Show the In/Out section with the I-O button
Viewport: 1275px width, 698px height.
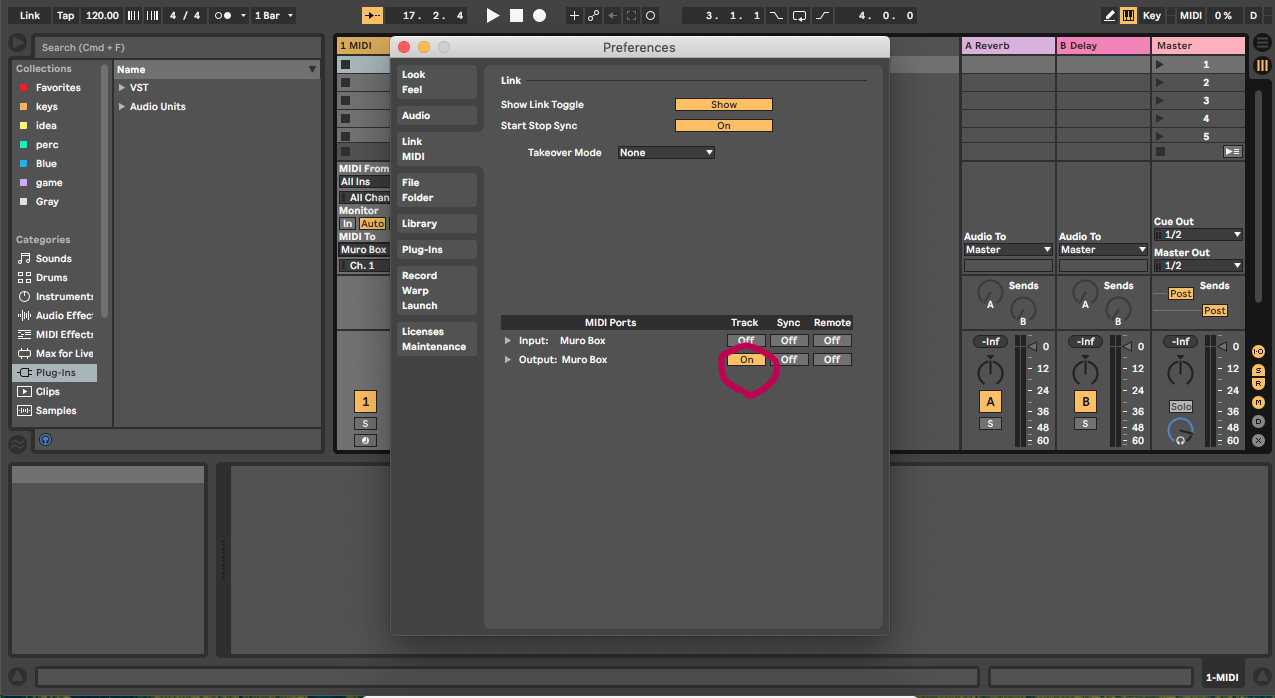1259,351
